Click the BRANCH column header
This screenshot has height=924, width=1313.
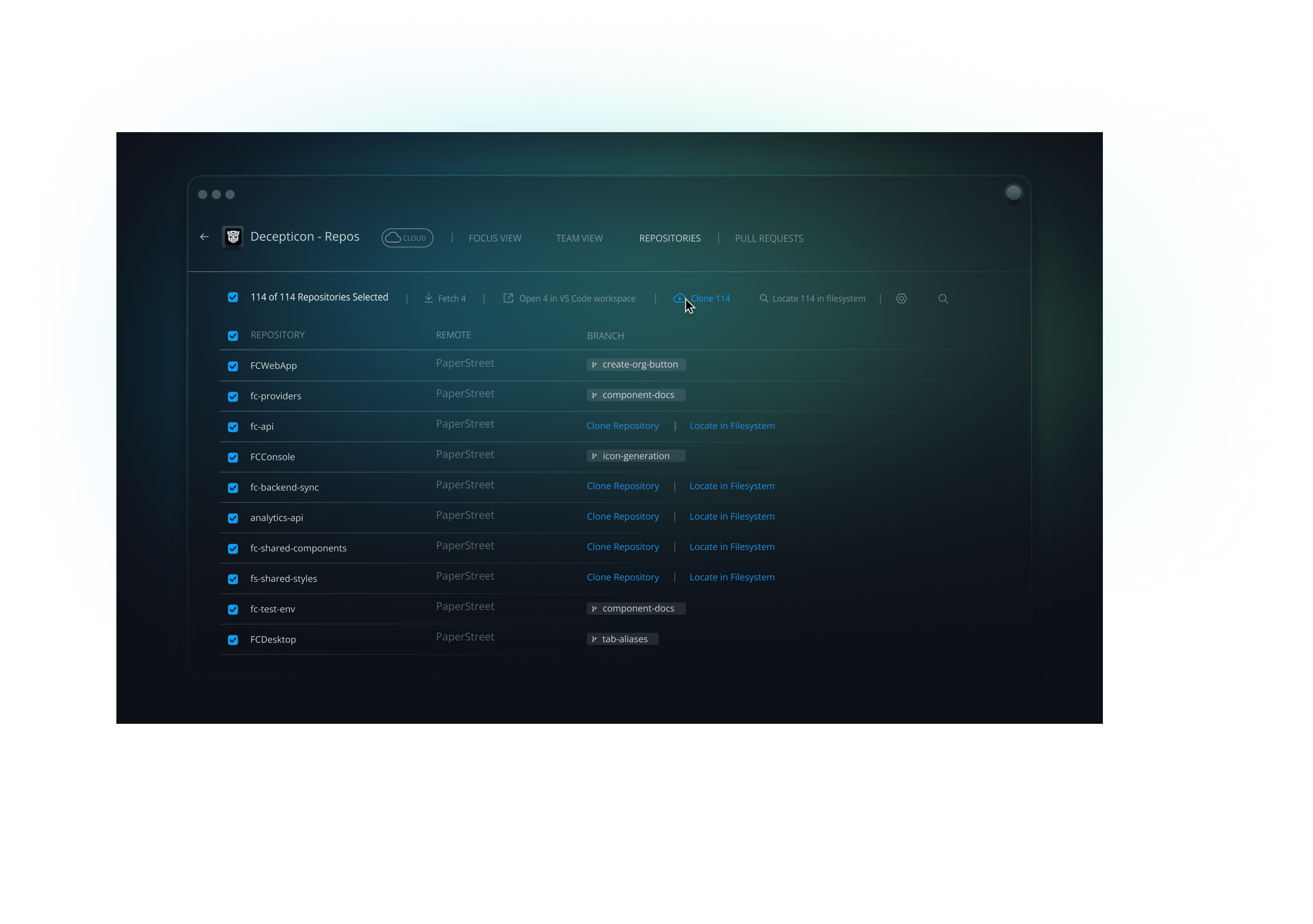[605, 336]
